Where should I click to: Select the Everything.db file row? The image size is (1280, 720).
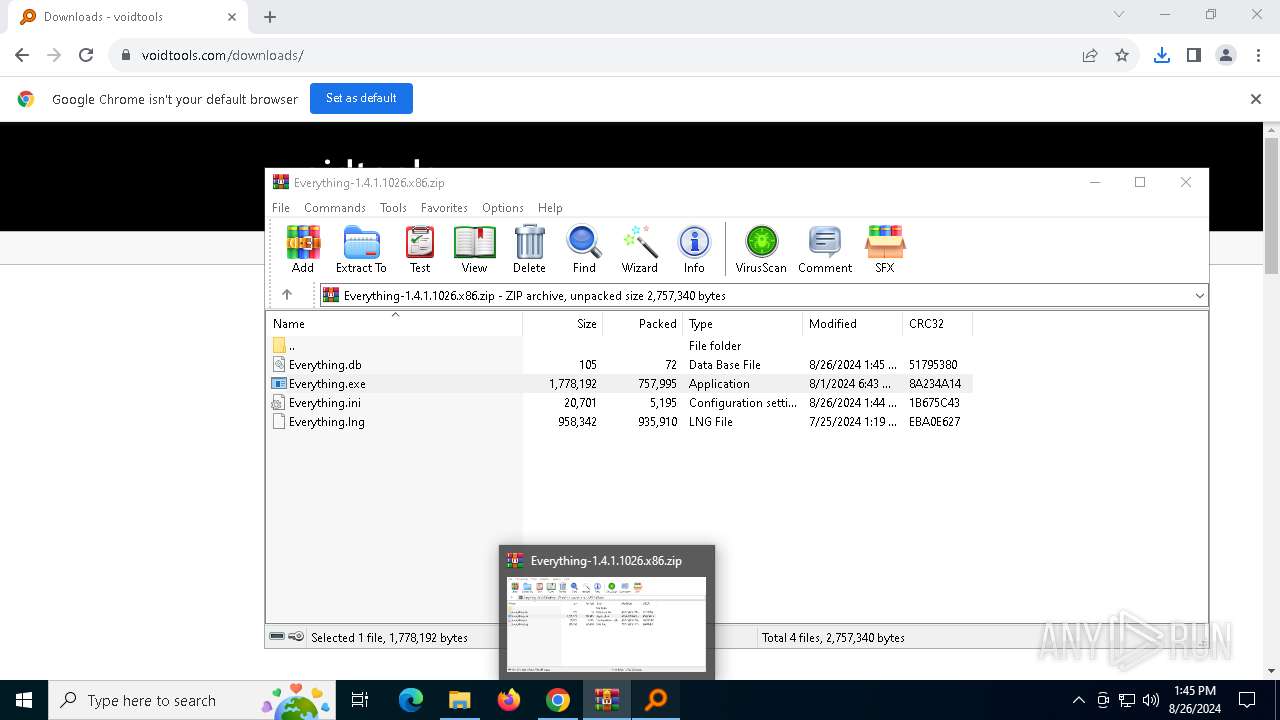(619, 365)
